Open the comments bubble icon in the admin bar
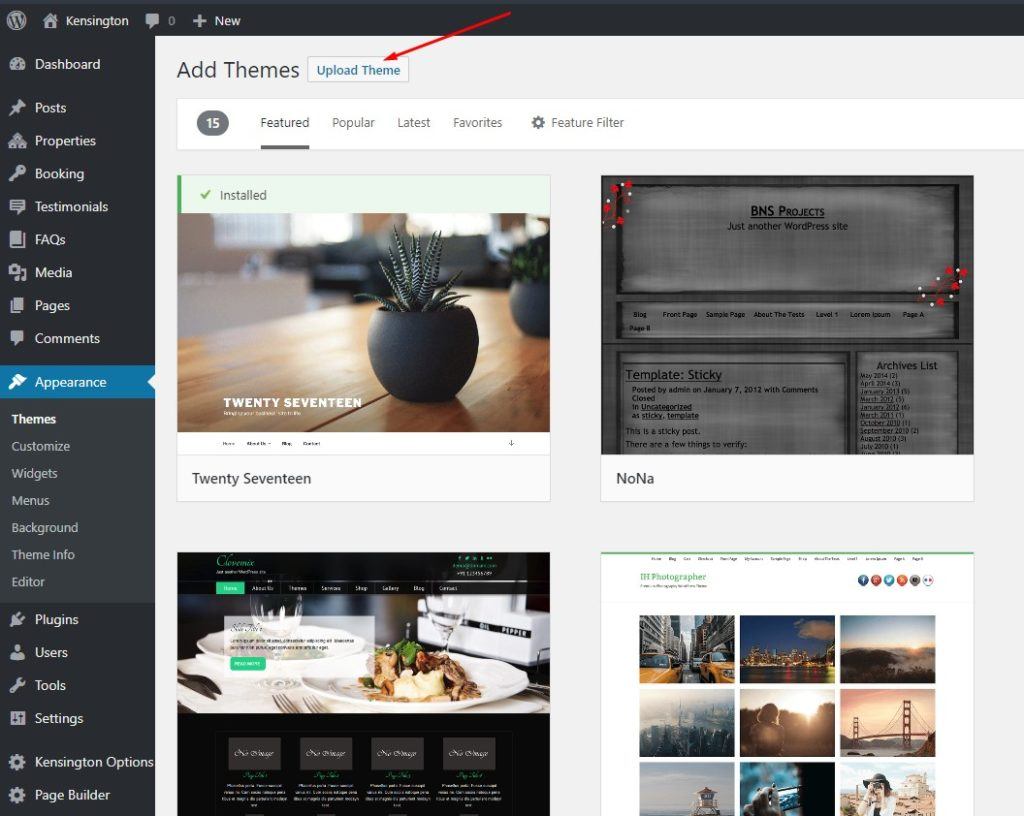Image resolution: width=1024 pixels, height=816 pixels. pos(152,21)
